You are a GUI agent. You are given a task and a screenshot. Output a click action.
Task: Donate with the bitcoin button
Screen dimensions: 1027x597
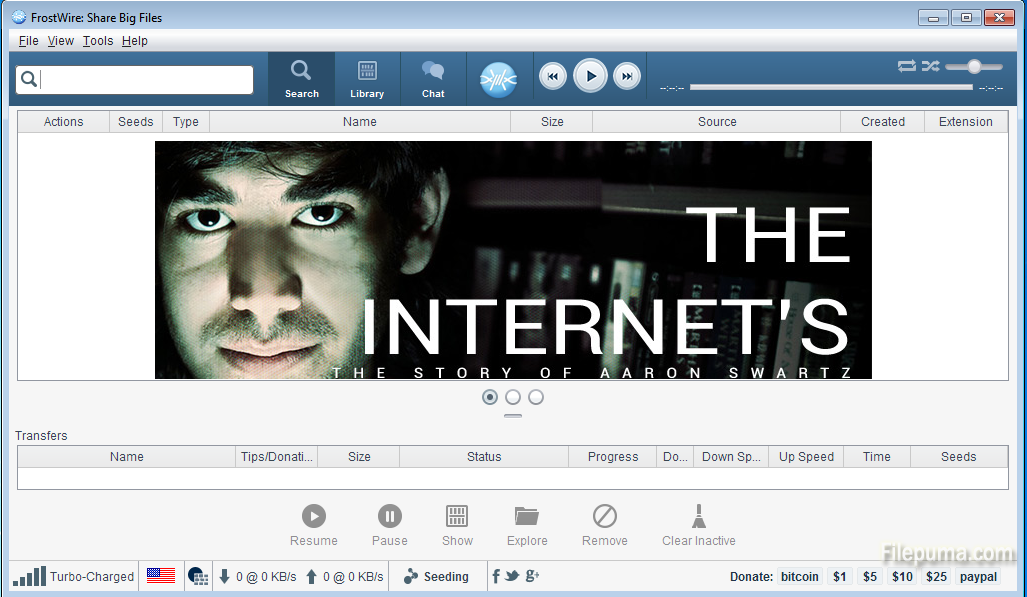[799, 577]
